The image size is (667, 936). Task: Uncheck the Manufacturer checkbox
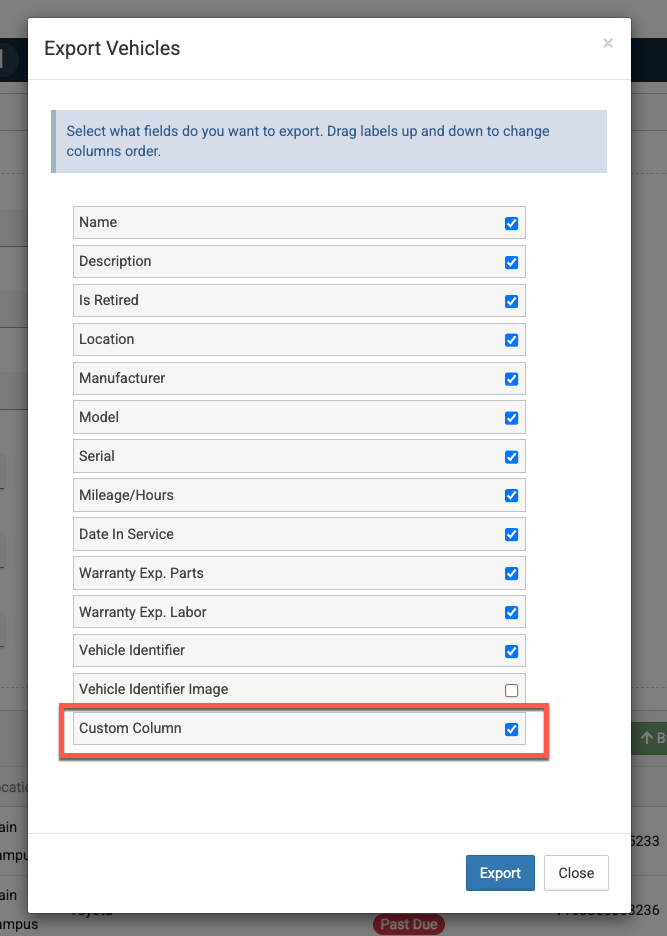511,379
